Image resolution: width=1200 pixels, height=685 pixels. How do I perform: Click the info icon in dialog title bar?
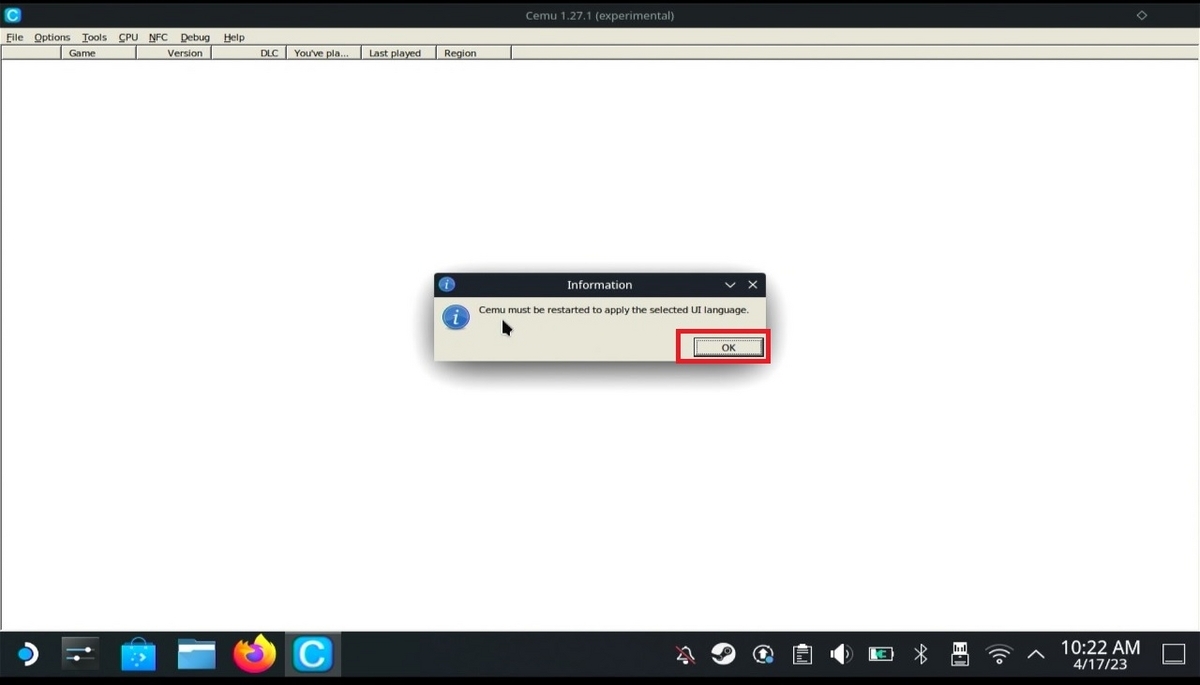447,285
